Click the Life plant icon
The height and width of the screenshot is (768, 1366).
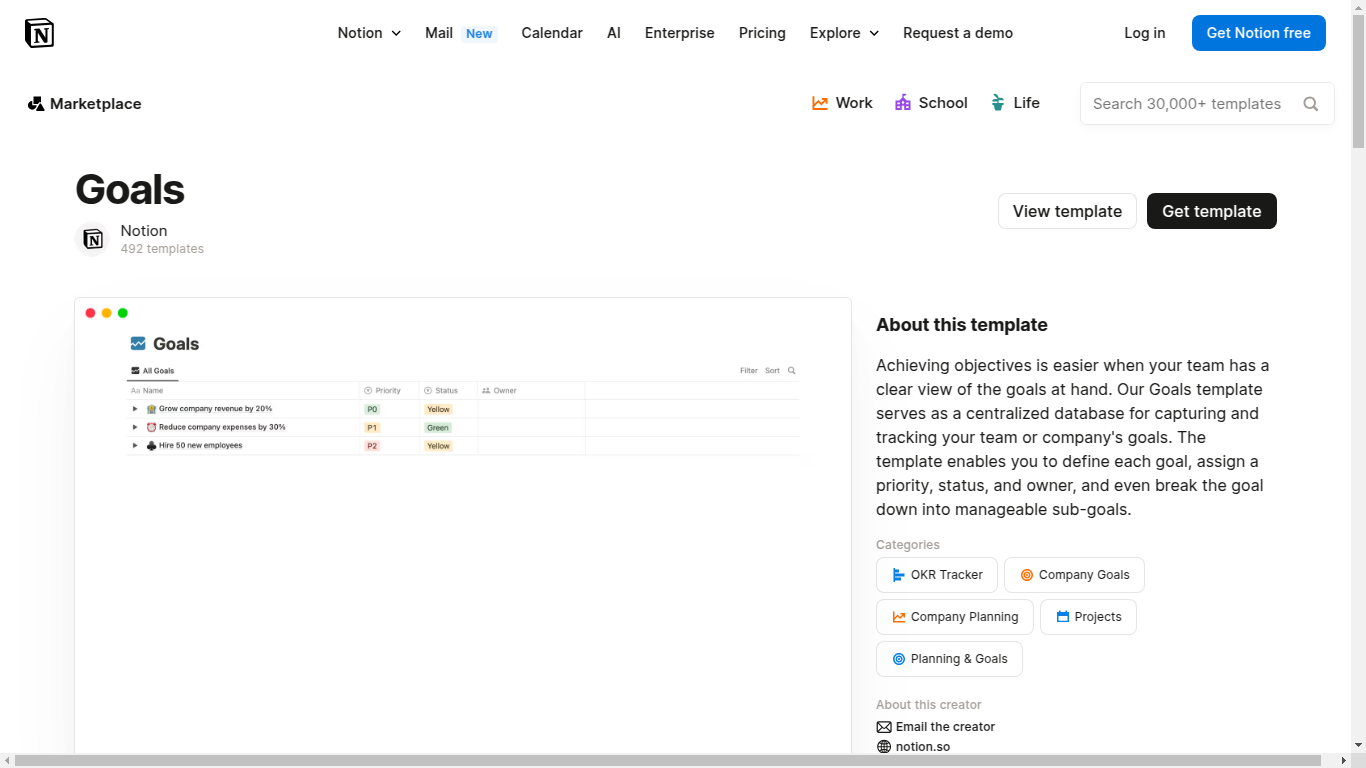[997, 103]
